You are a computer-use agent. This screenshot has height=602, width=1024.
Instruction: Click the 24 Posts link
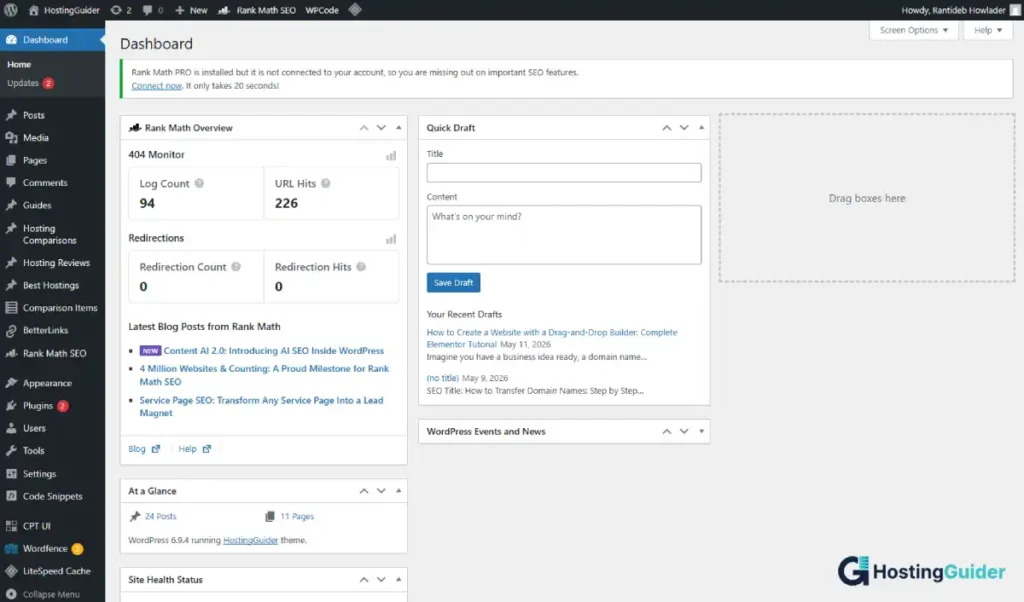pyautogui.click(x=161, y=516)
